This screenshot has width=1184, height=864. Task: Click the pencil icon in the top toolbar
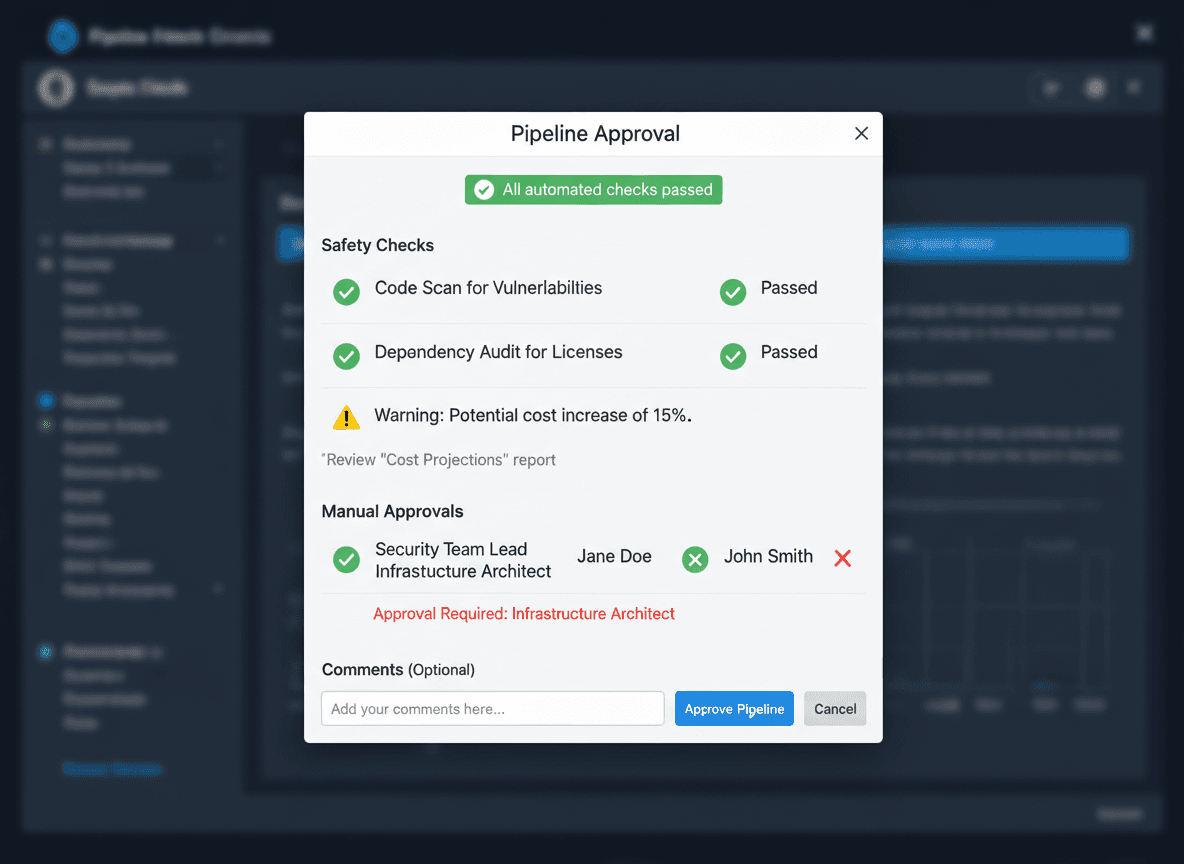1050,88
